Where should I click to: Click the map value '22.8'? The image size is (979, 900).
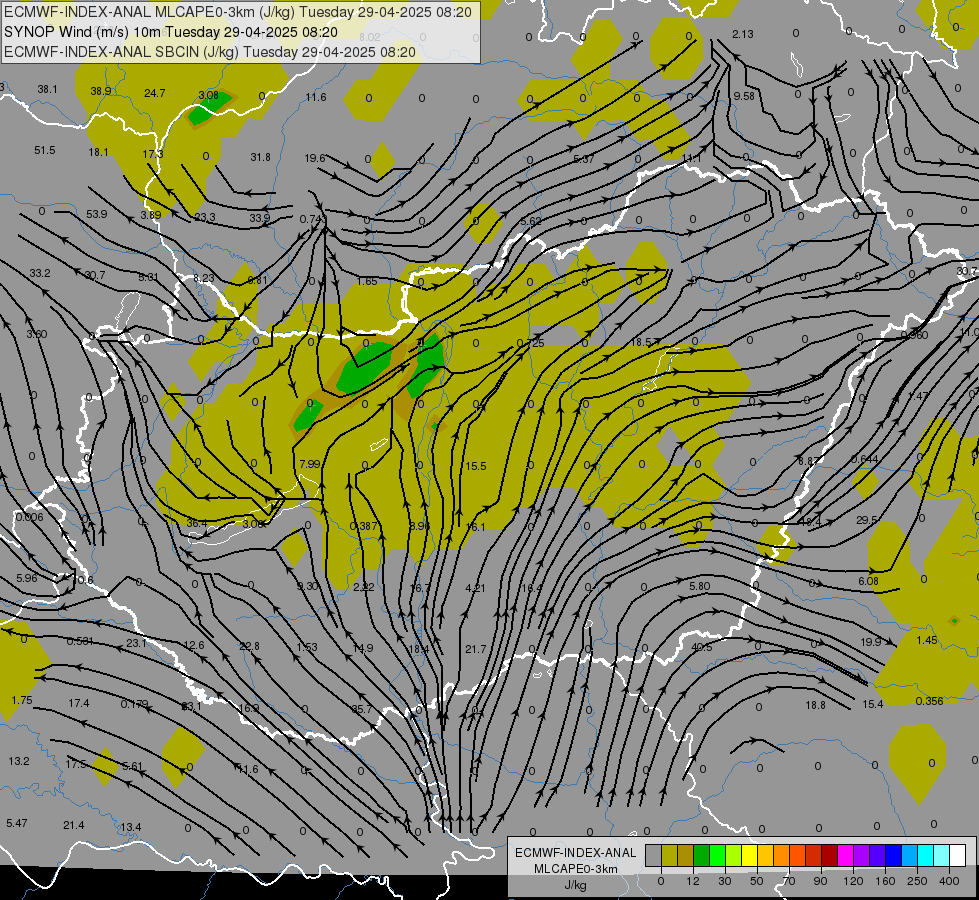pos(250,646)
